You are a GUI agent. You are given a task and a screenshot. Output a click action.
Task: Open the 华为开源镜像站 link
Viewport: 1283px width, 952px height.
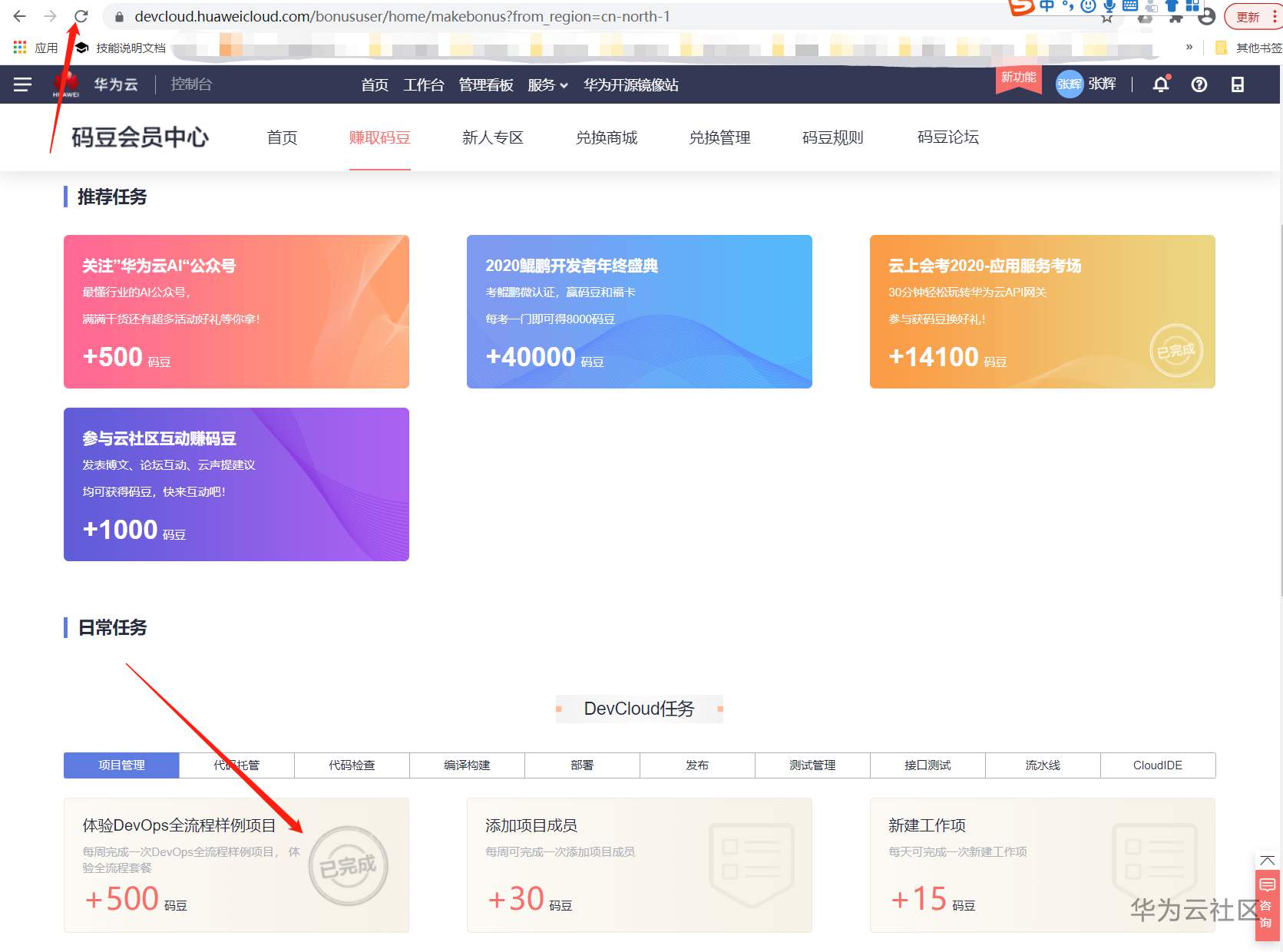pos(630,85)
